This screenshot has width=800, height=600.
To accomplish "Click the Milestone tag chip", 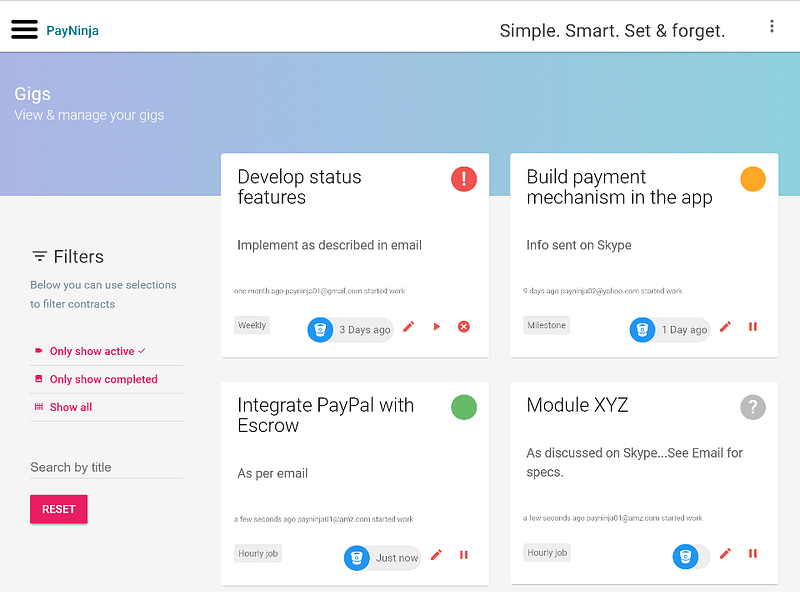I will 546,325.
